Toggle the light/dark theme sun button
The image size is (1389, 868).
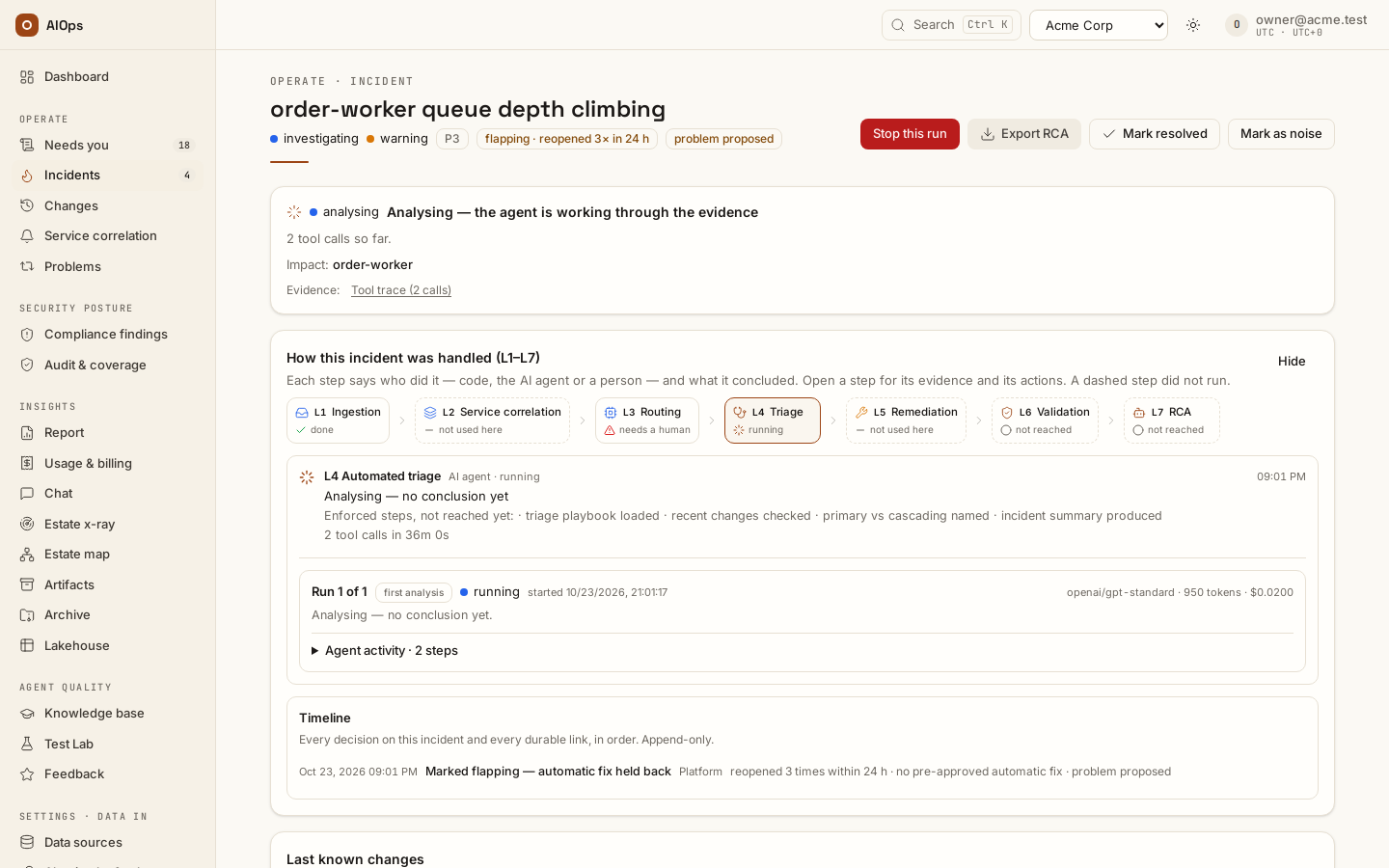[1193, 25]
